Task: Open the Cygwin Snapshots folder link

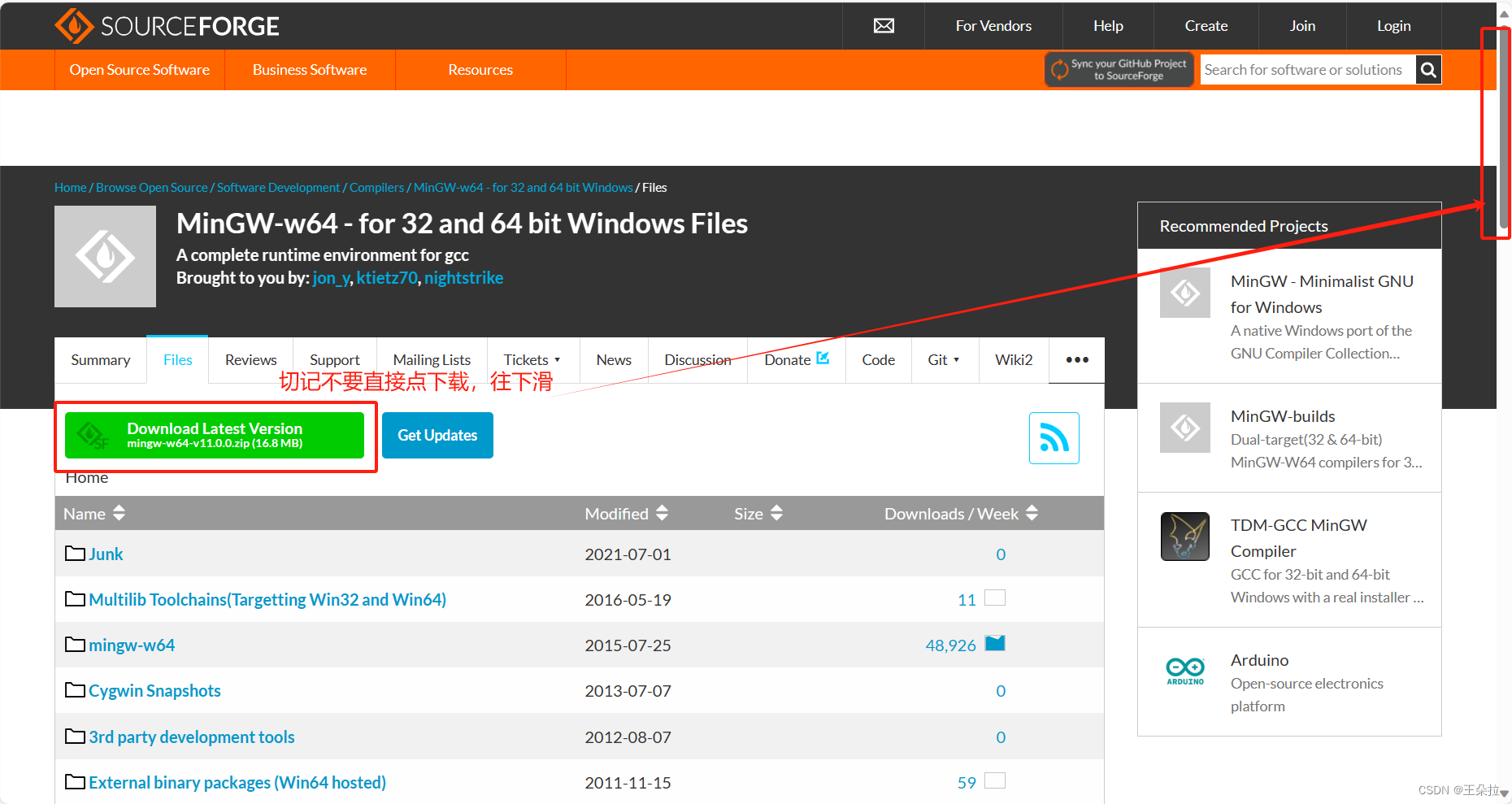Action: [154, 691]
